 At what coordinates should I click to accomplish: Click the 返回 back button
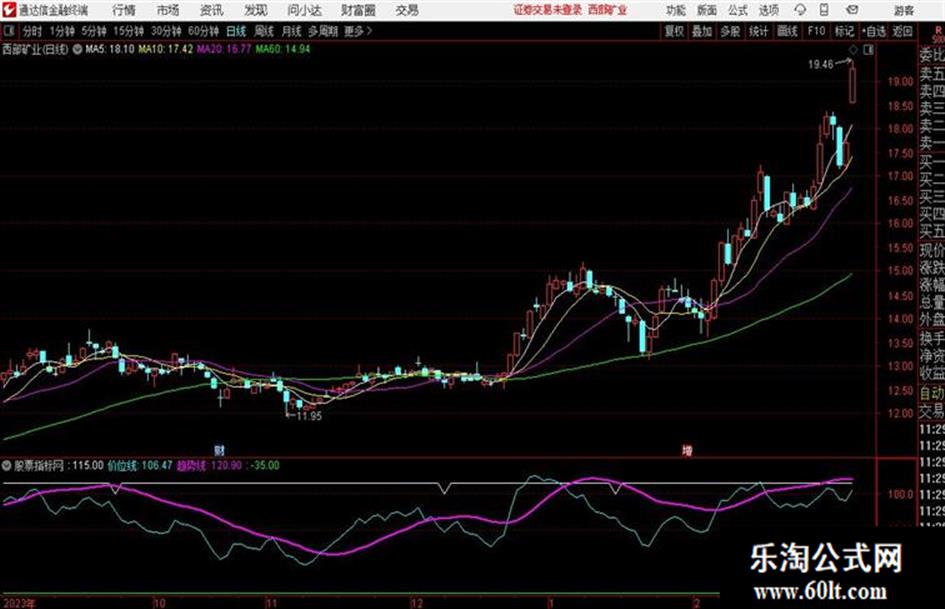point(903,31)
